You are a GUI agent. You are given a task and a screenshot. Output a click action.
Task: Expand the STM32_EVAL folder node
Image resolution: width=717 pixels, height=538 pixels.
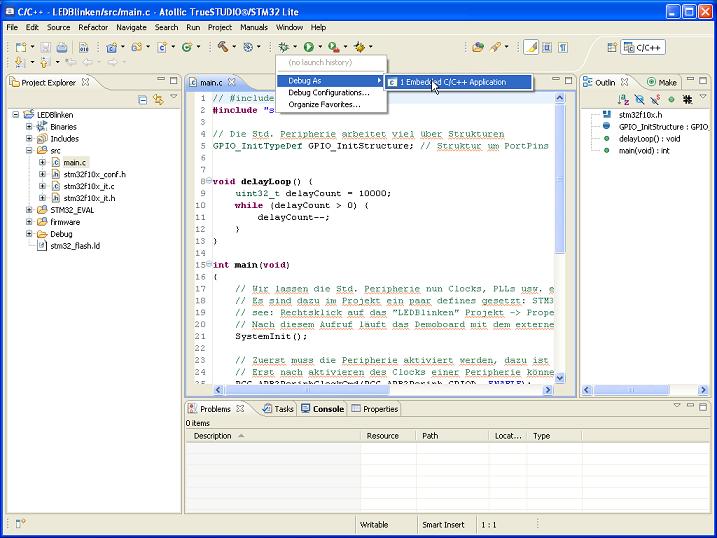29,210
